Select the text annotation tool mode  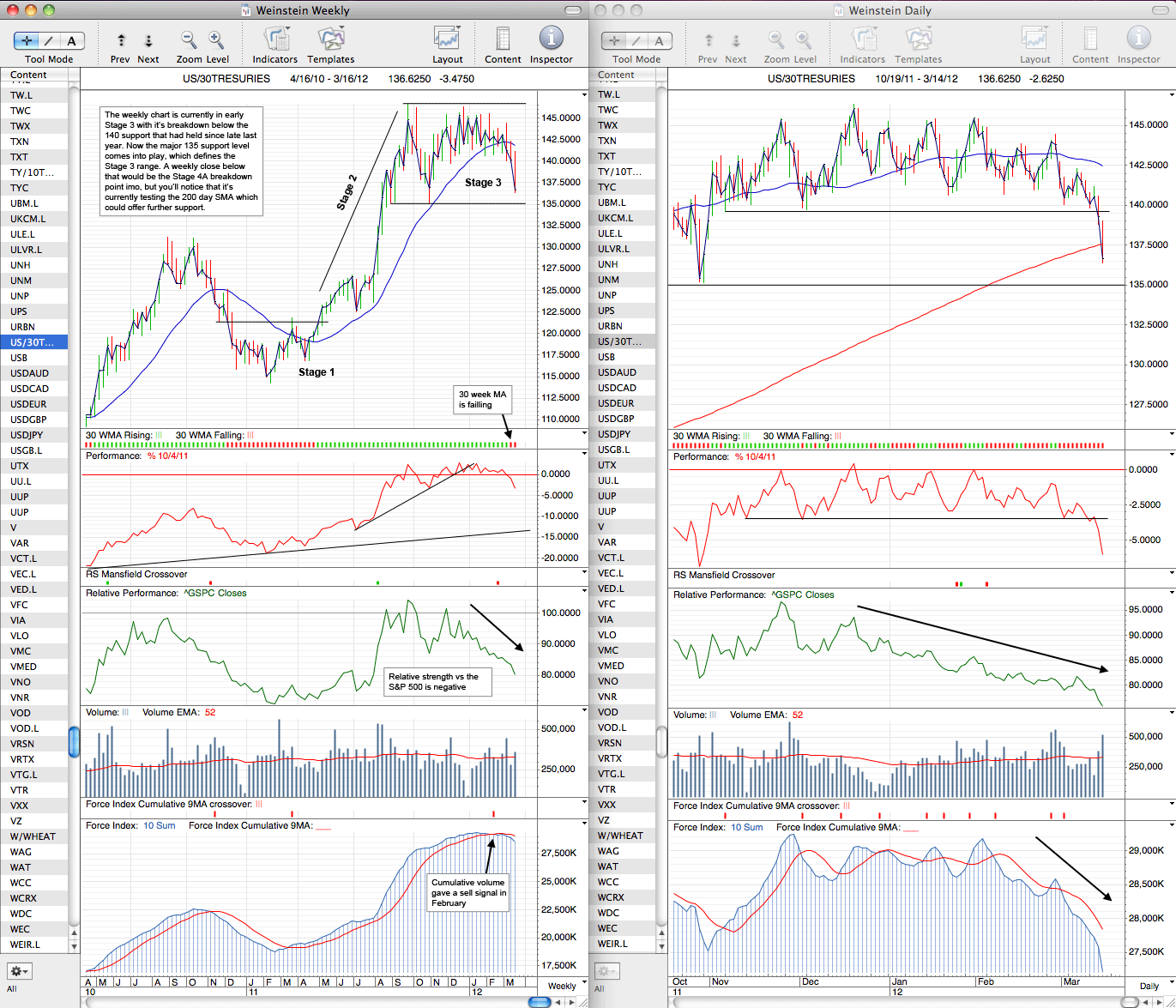click(x=72, y=40)
